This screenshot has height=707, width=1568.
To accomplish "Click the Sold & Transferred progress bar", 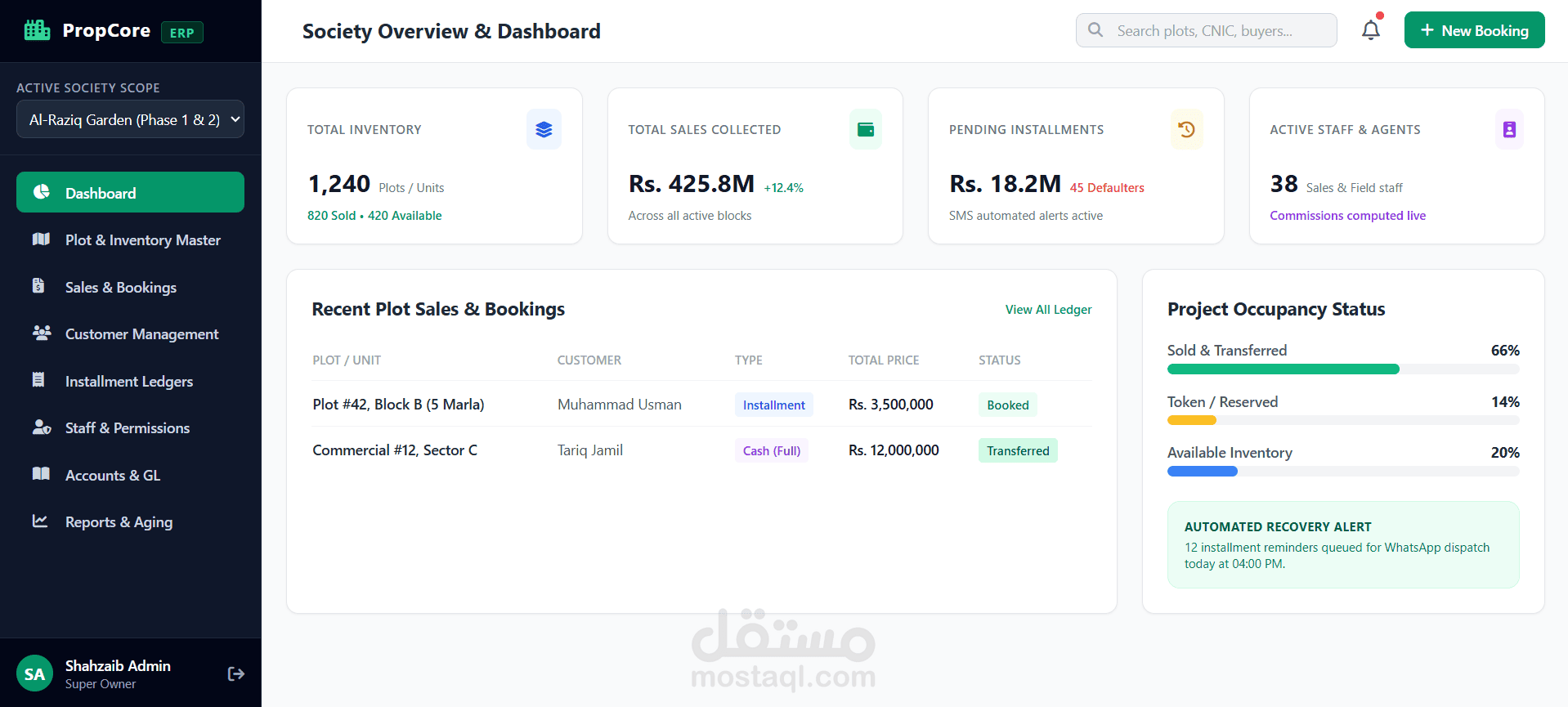I will click(x=1343, y=369).
